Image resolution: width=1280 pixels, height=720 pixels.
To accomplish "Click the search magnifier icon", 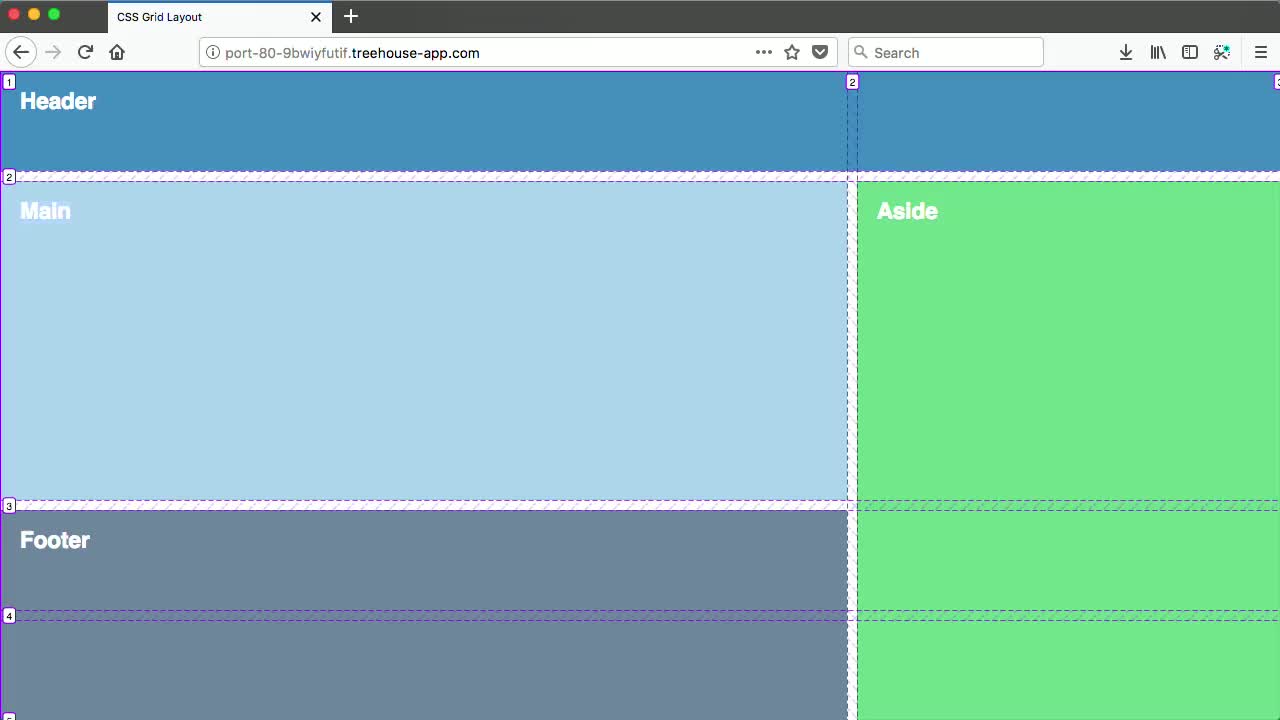I will pos(861,52).
